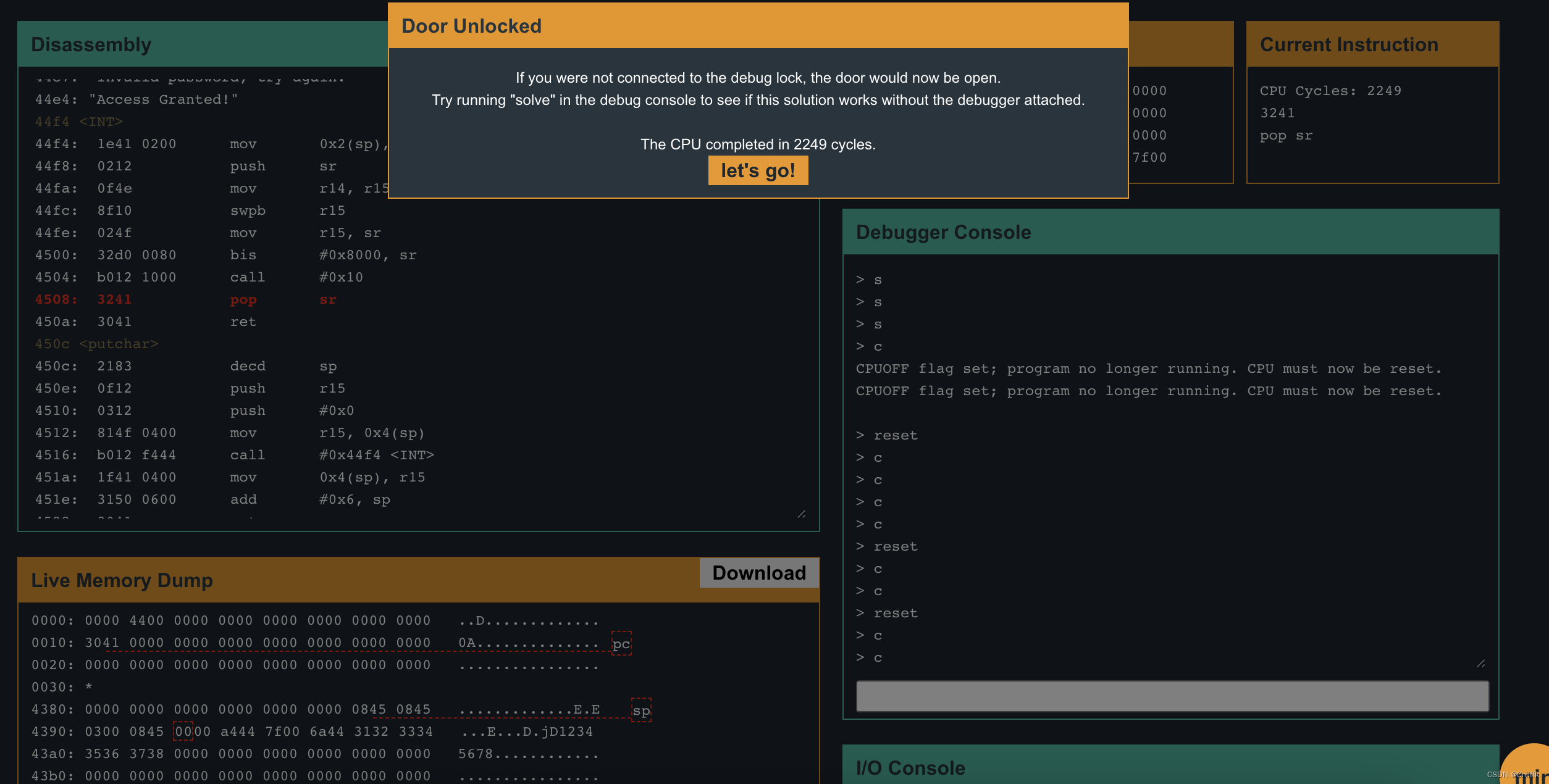Click the pop sr text in Current Instruction

[x=1286, y=135]
